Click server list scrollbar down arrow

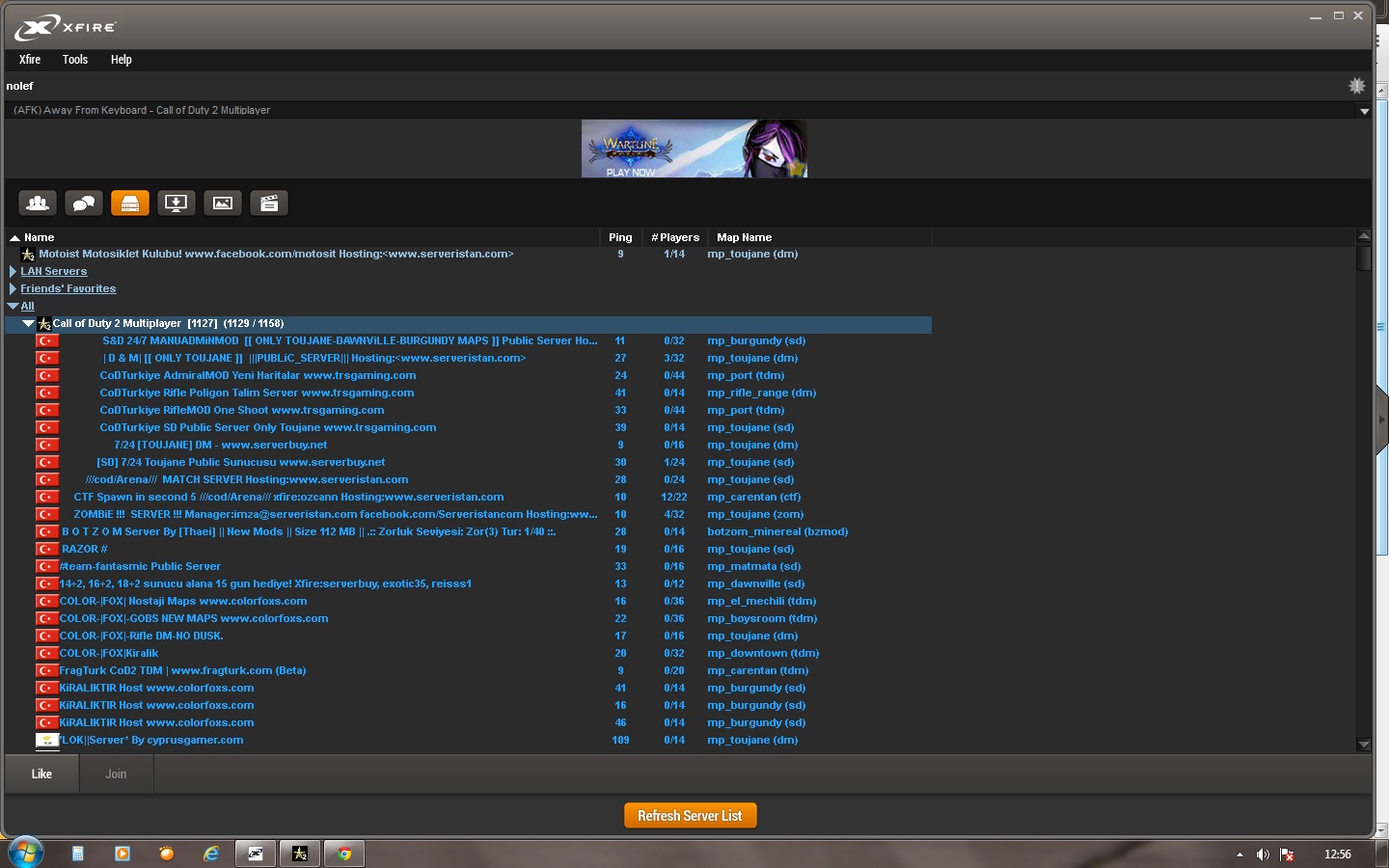pyautogui.click(x=1364, y=745)
